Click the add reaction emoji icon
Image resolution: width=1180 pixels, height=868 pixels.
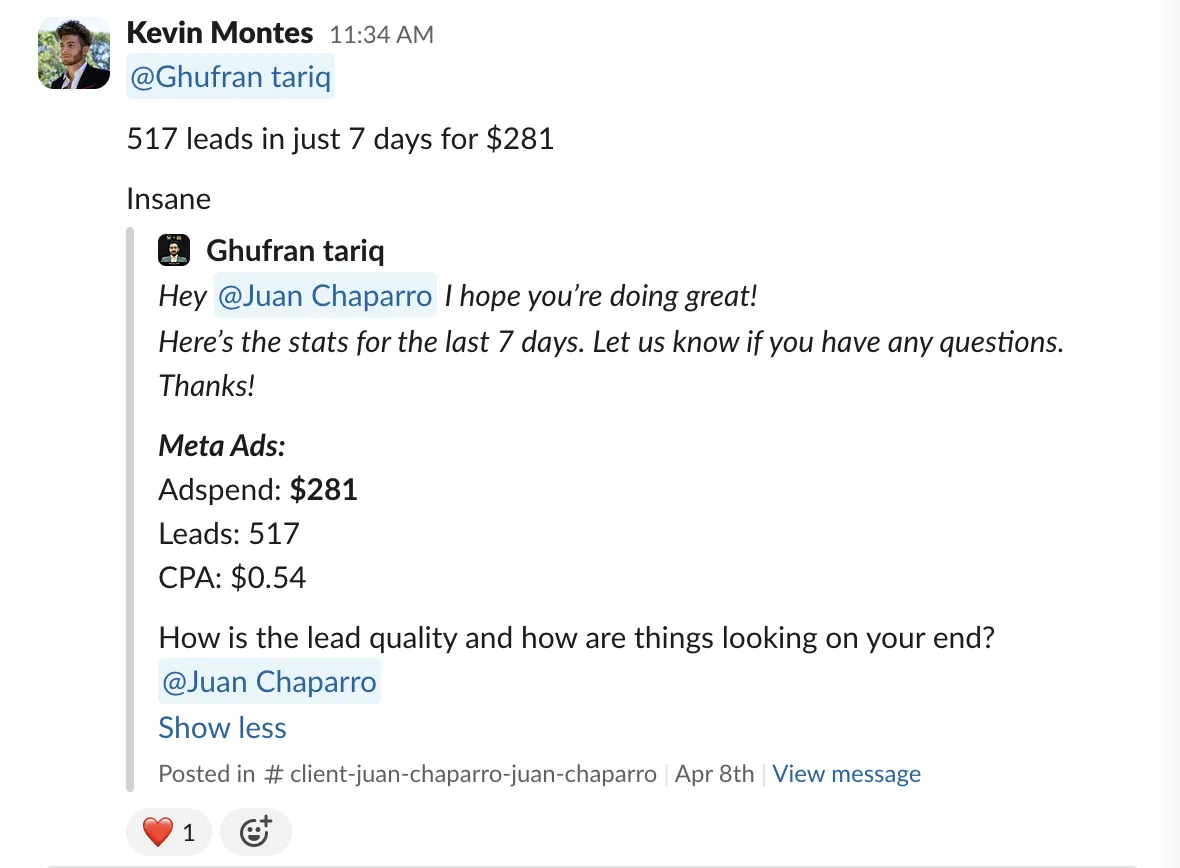(255, 832)
